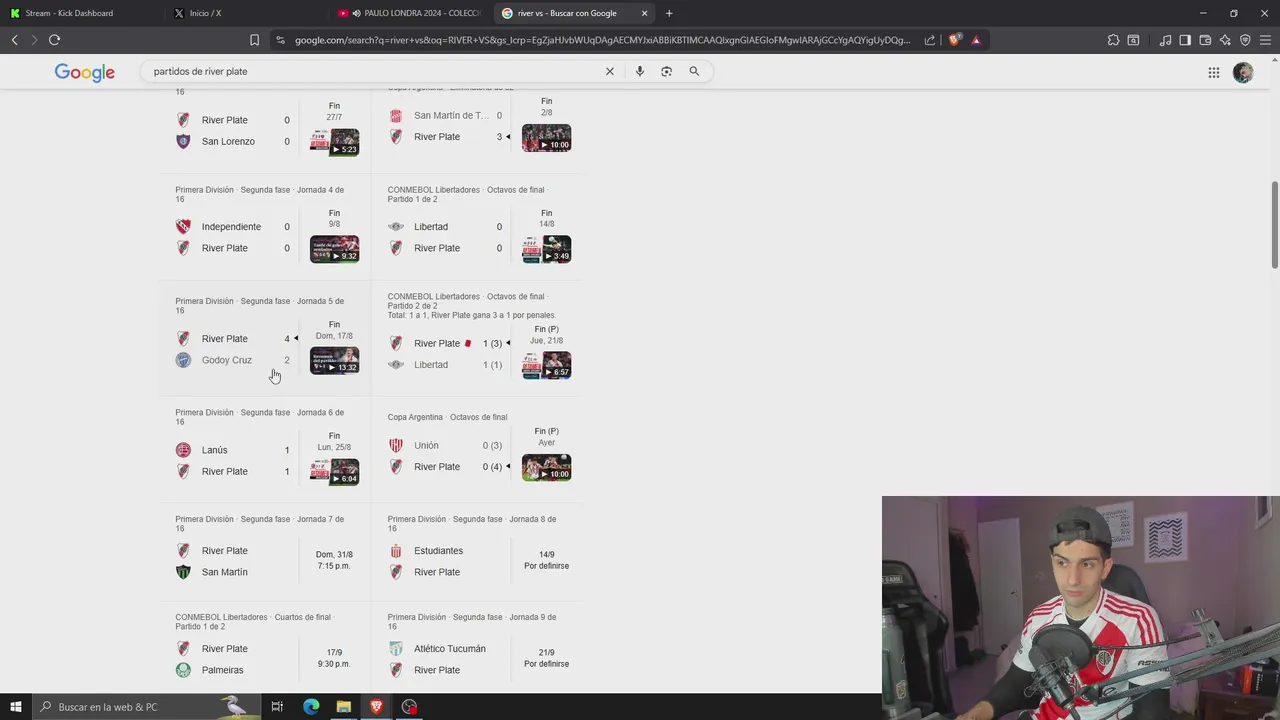Open Task View on the taskbar
Screen dimensions: 1280x720
pyautogui.click(x=277, y=707)
